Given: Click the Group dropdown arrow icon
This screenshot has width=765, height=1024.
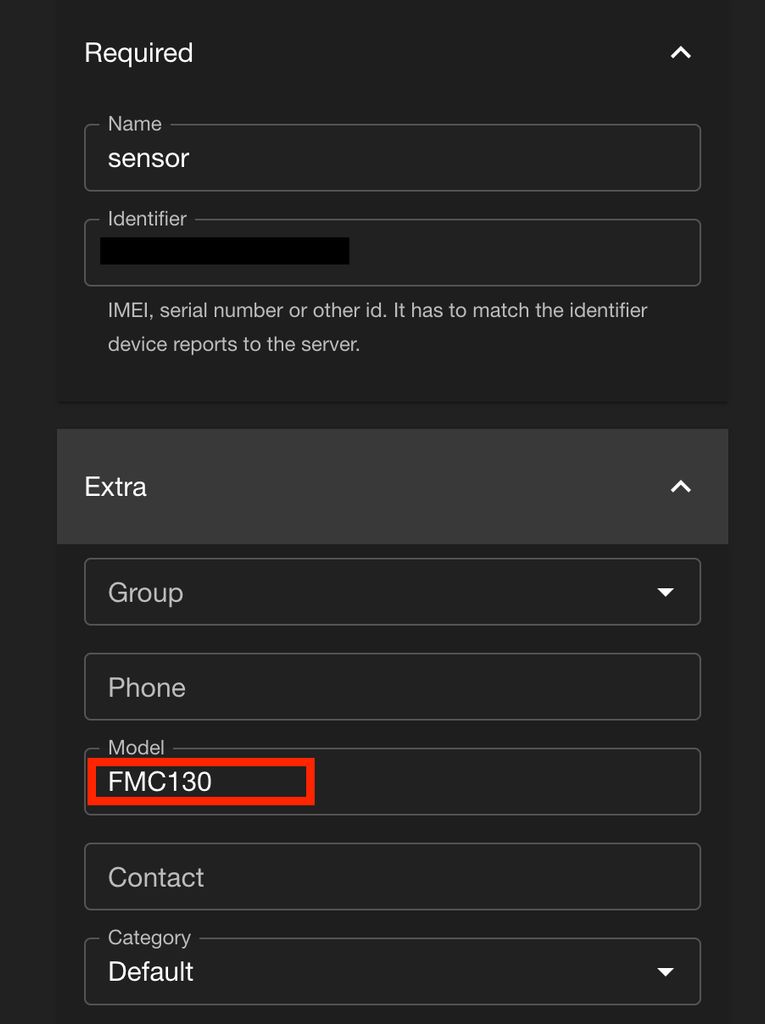Looking at the screenshot, I should click(x=665, y=593).
